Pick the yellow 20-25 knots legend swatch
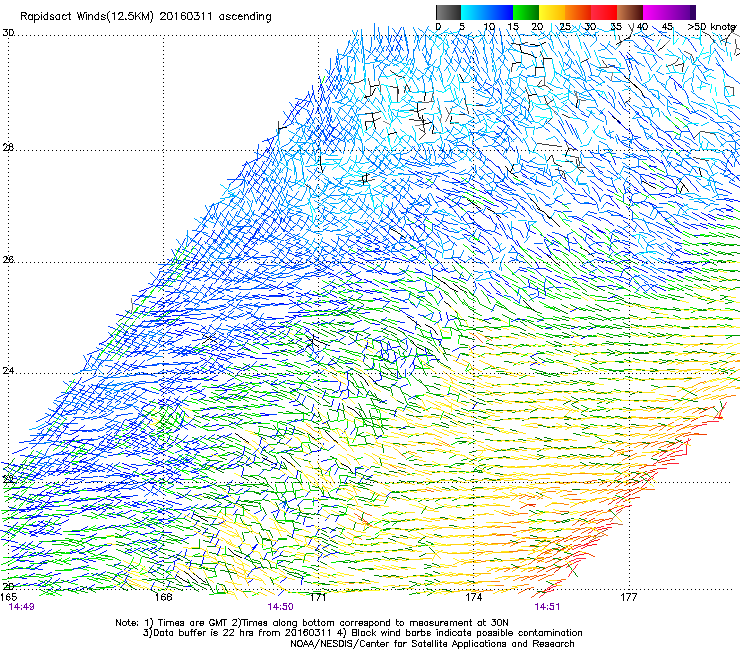Image resolution: width=740 pixels, height=650 pixels. coord(552,12)
